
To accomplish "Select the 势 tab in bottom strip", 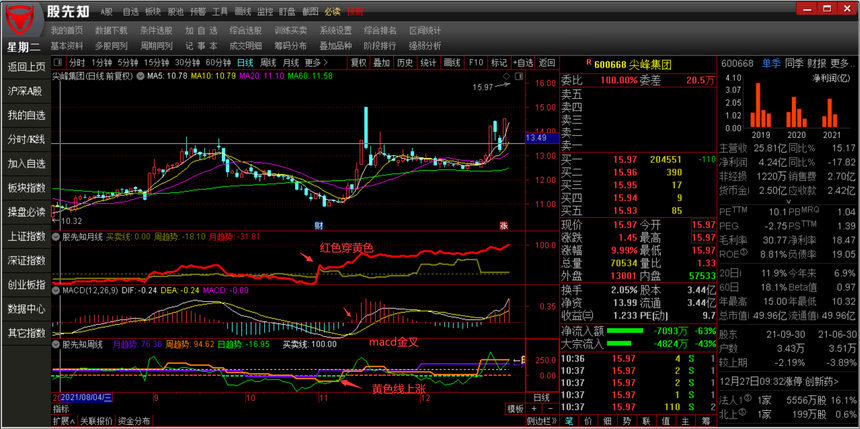I will [627, 421].
